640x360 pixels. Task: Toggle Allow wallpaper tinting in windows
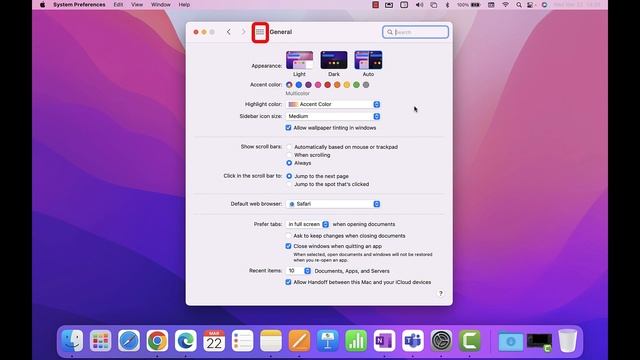point(288,128)
